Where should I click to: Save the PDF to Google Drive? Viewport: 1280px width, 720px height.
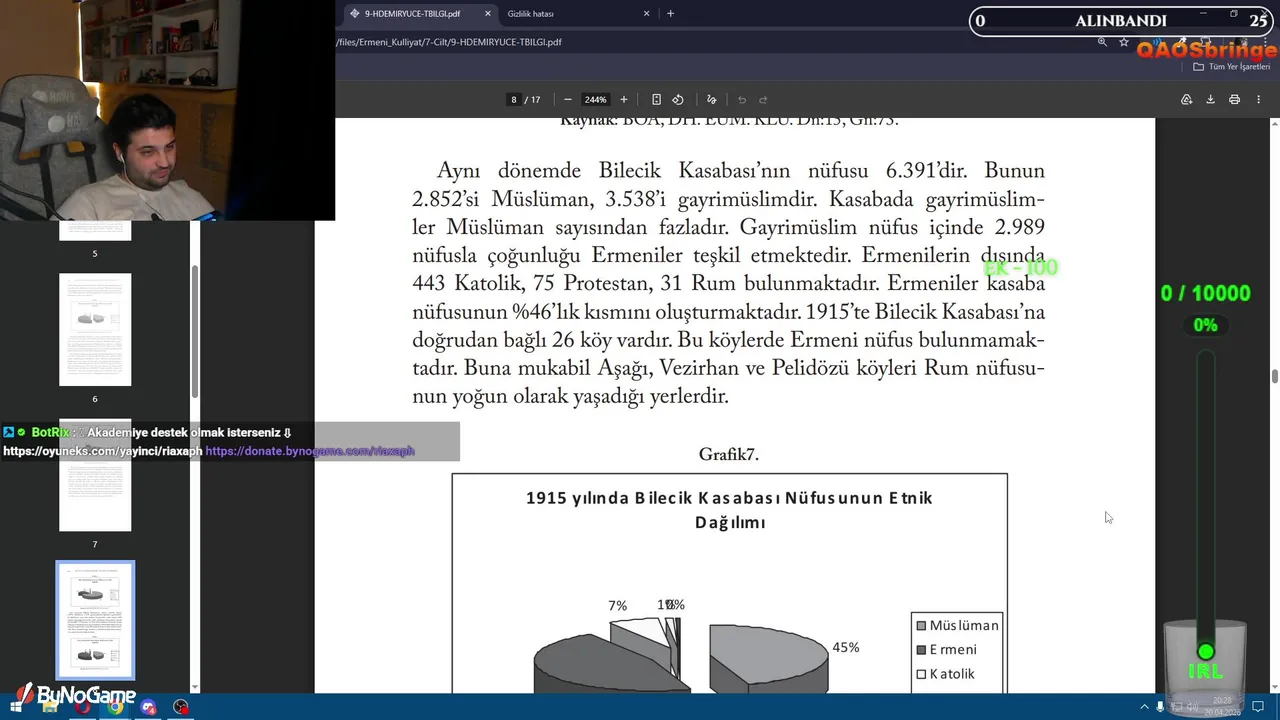[1186, 100]
